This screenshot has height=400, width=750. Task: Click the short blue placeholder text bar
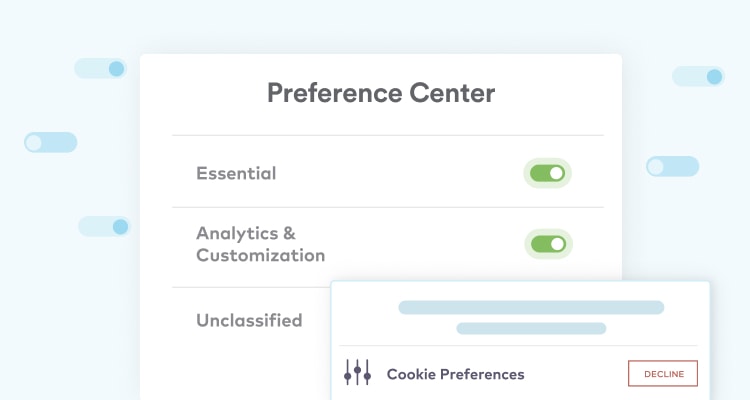[531, 328]
